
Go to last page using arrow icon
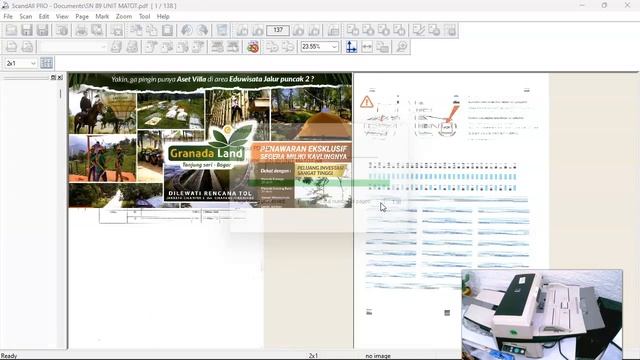pyautogui.click(x=314, y=30)
